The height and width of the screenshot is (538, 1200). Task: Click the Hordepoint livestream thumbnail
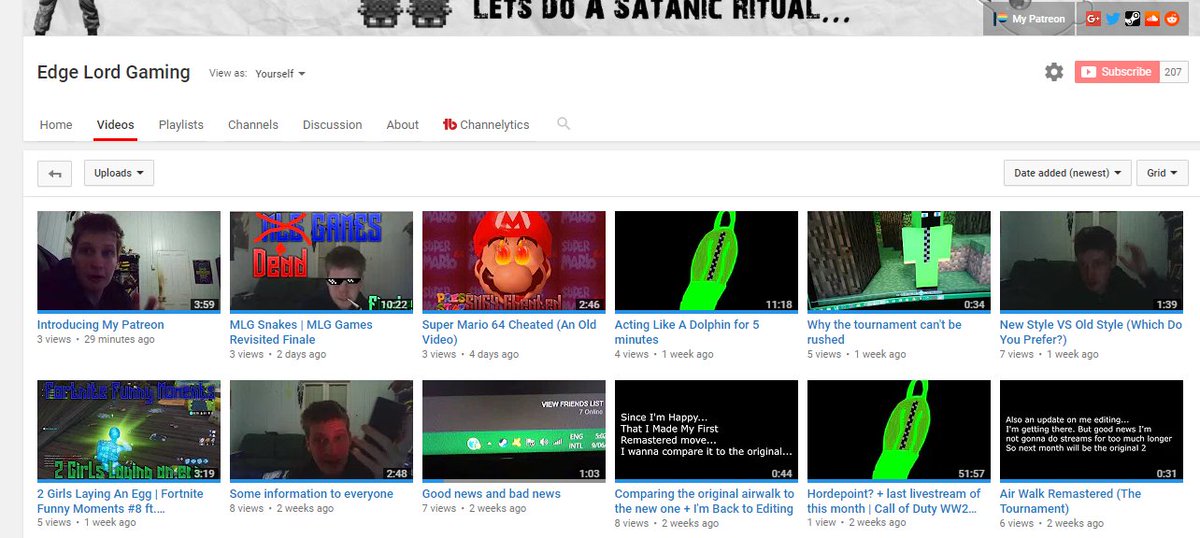click(899, 431)
